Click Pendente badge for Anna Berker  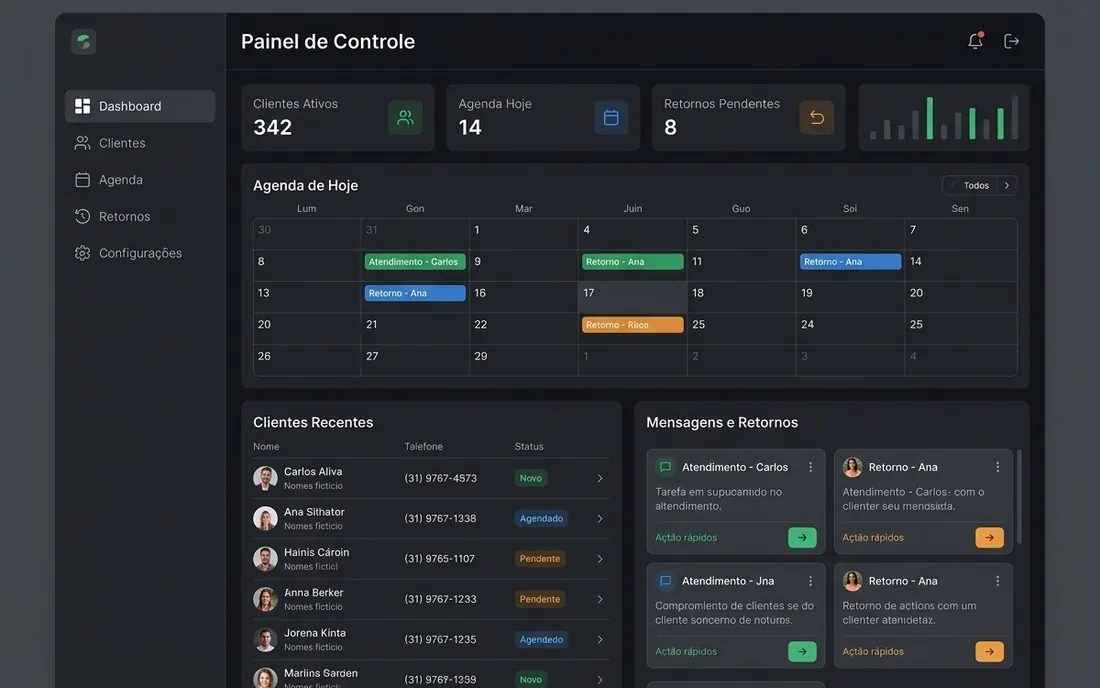(x=539, y=599)
